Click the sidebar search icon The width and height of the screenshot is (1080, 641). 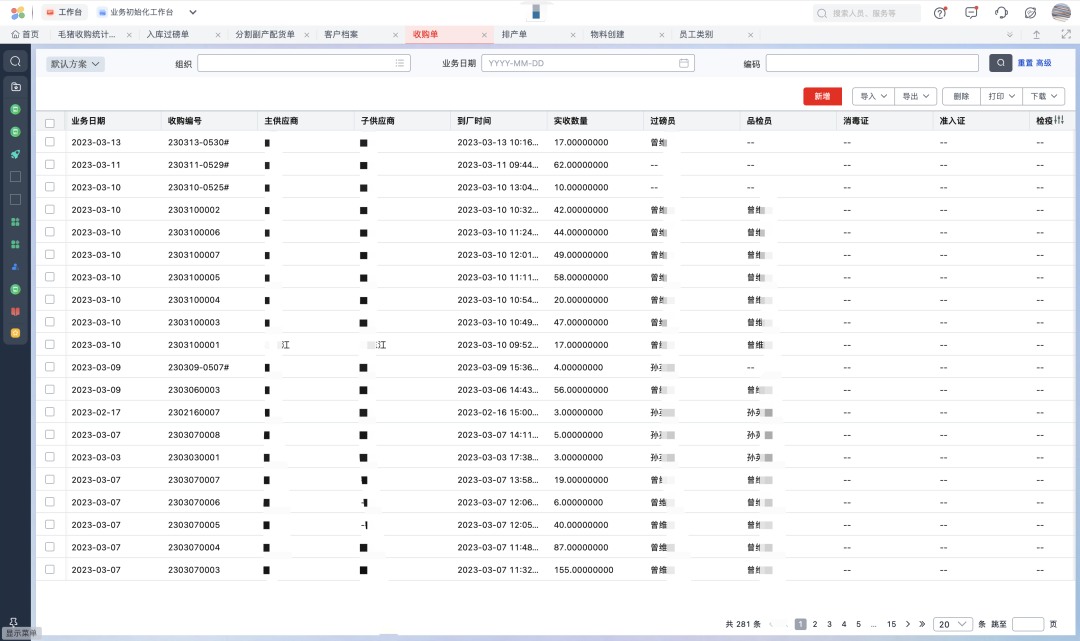tap(15, 61)
